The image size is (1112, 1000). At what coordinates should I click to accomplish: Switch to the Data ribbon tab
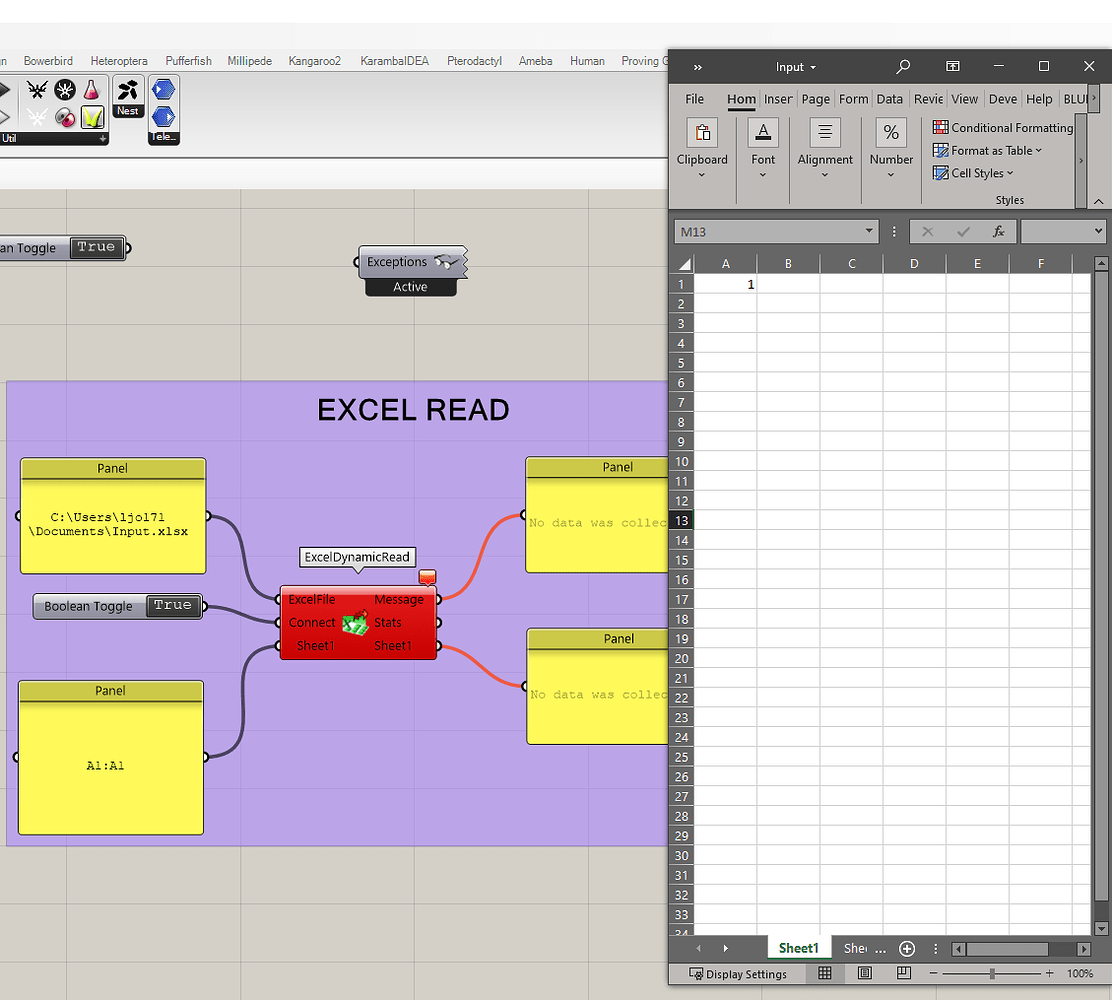[x=889, y=99]
